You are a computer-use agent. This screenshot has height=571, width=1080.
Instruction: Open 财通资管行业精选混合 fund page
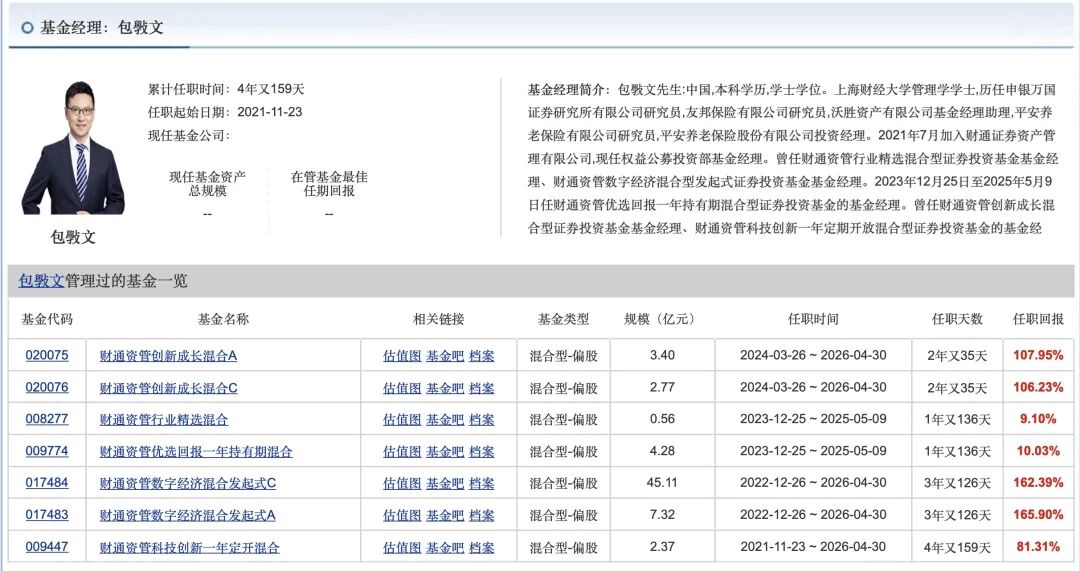pyautogui.click(x=164, y=419)
